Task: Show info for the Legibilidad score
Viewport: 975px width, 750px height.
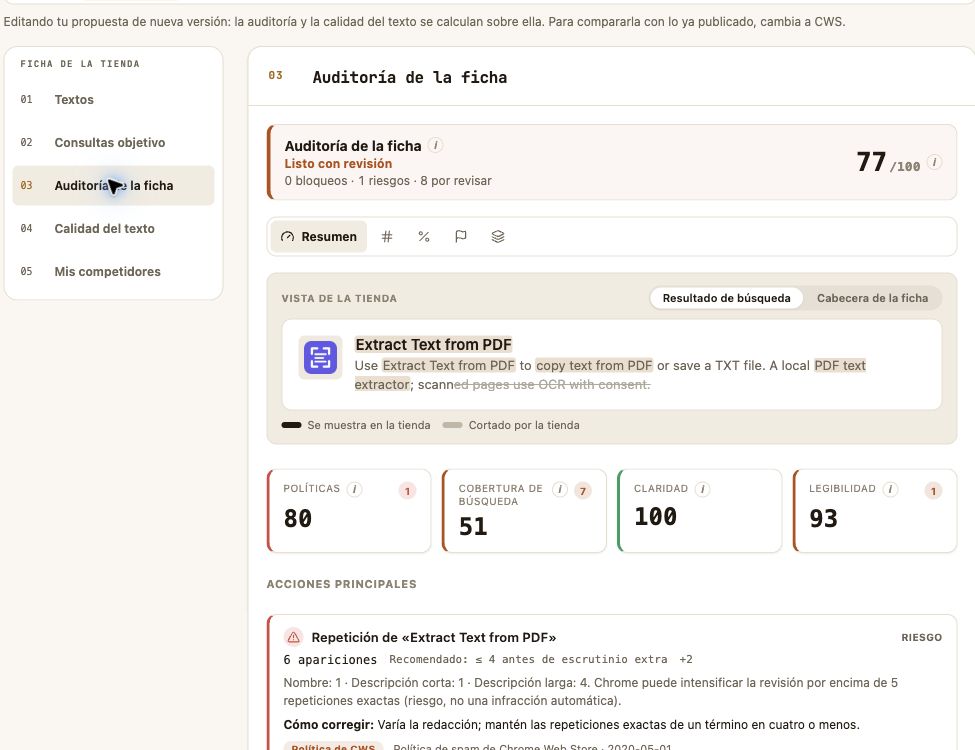Action: [890, 489]
